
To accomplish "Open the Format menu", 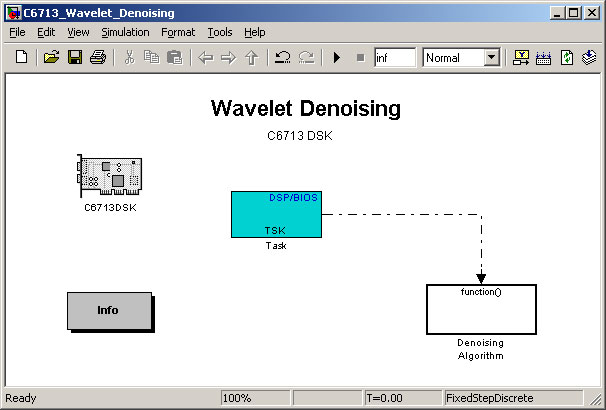I will [x=178, y=32].
